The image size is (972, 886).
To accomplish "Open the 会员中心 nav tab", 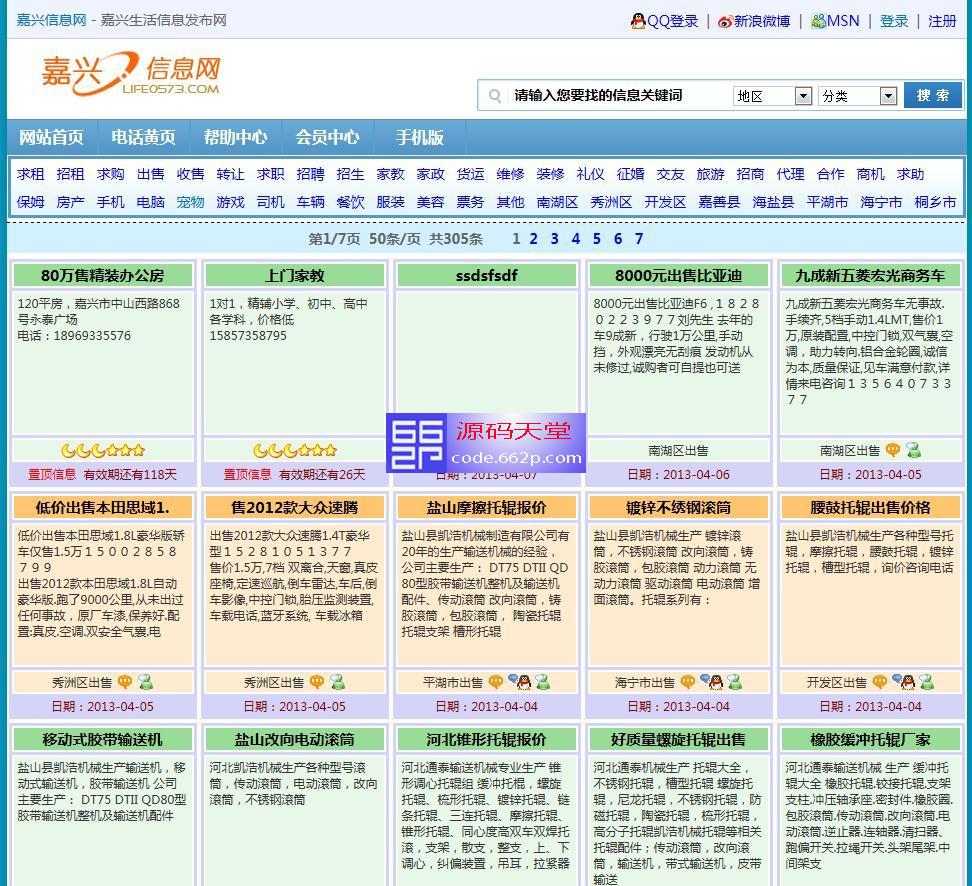I will pyautogui.click(x=327, y=137).
